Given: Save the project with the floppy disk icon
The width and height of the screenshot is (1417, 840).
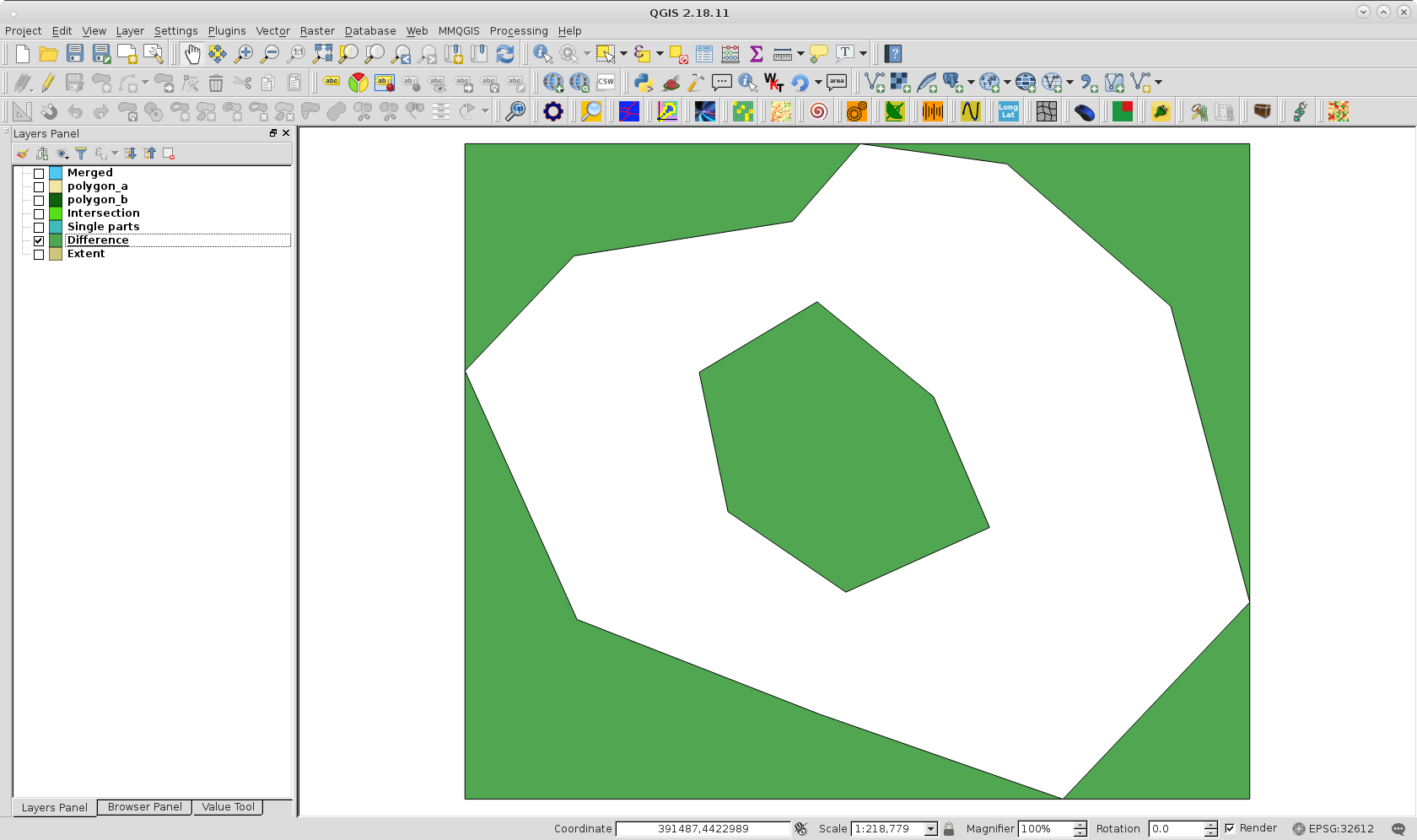Looking at the screenshot, I should click(x=75, y=54).
